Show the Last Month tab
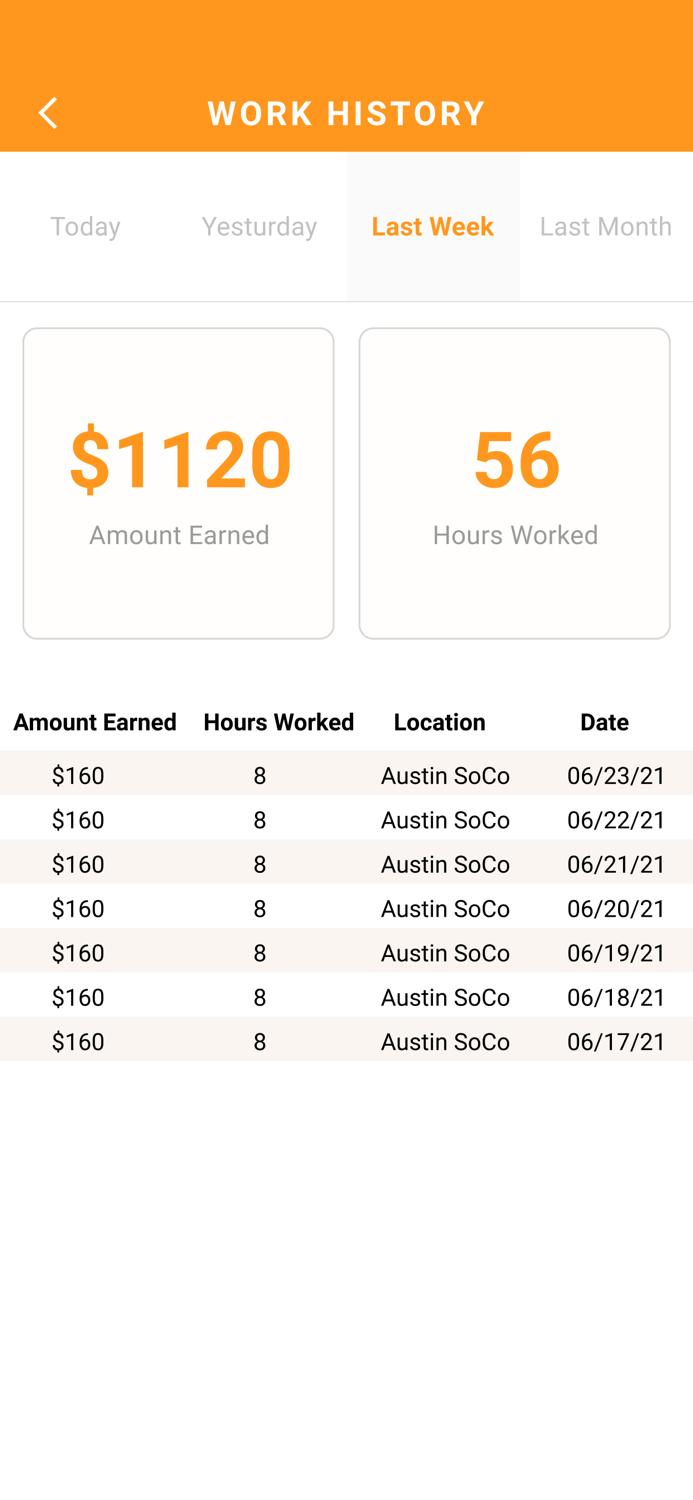This screenshot has height=1500, width=693. pos(605,227)
